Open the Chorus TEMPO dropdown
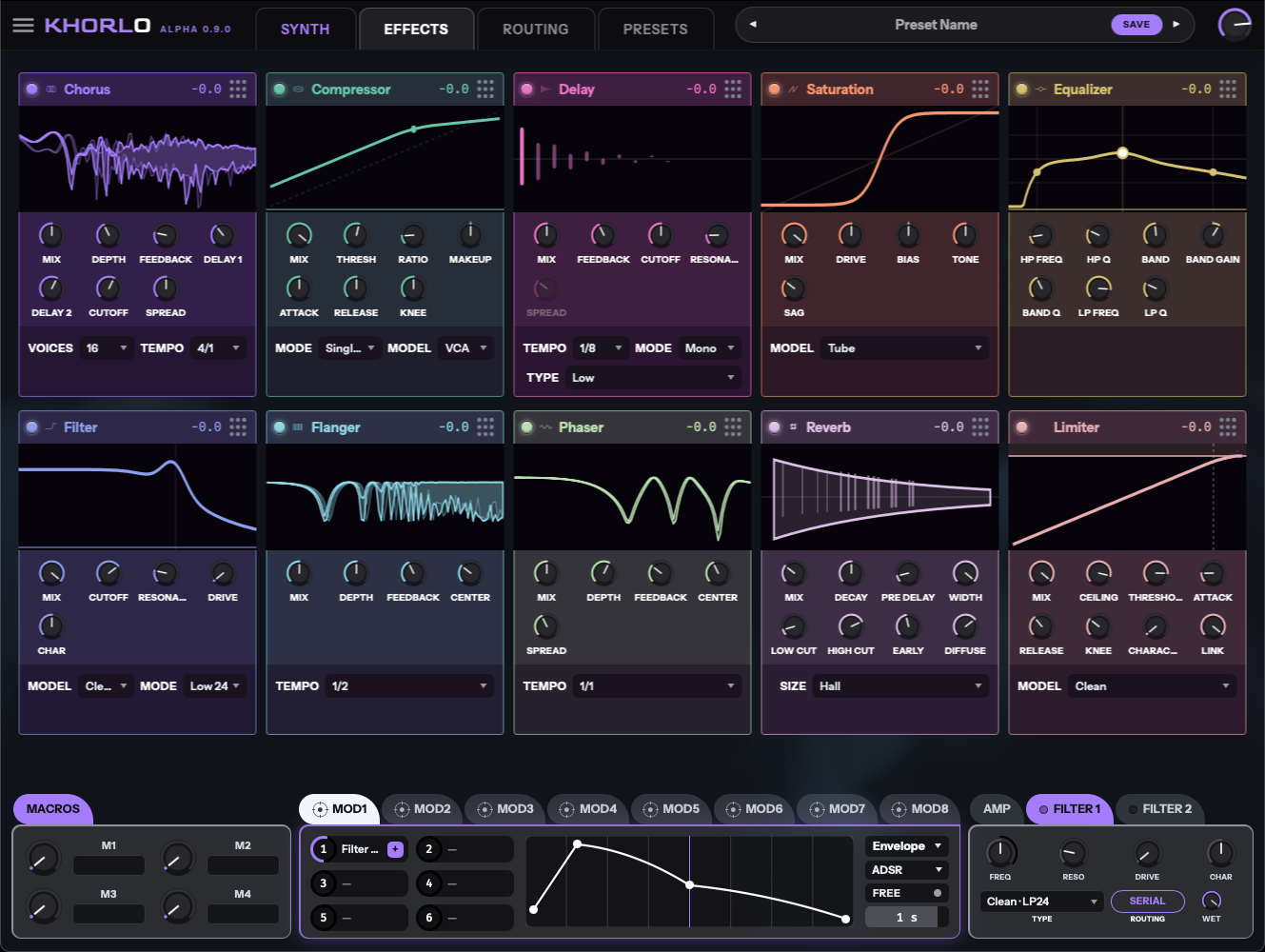The height and width of the screenshot is (952, 1265). point(218,347)
